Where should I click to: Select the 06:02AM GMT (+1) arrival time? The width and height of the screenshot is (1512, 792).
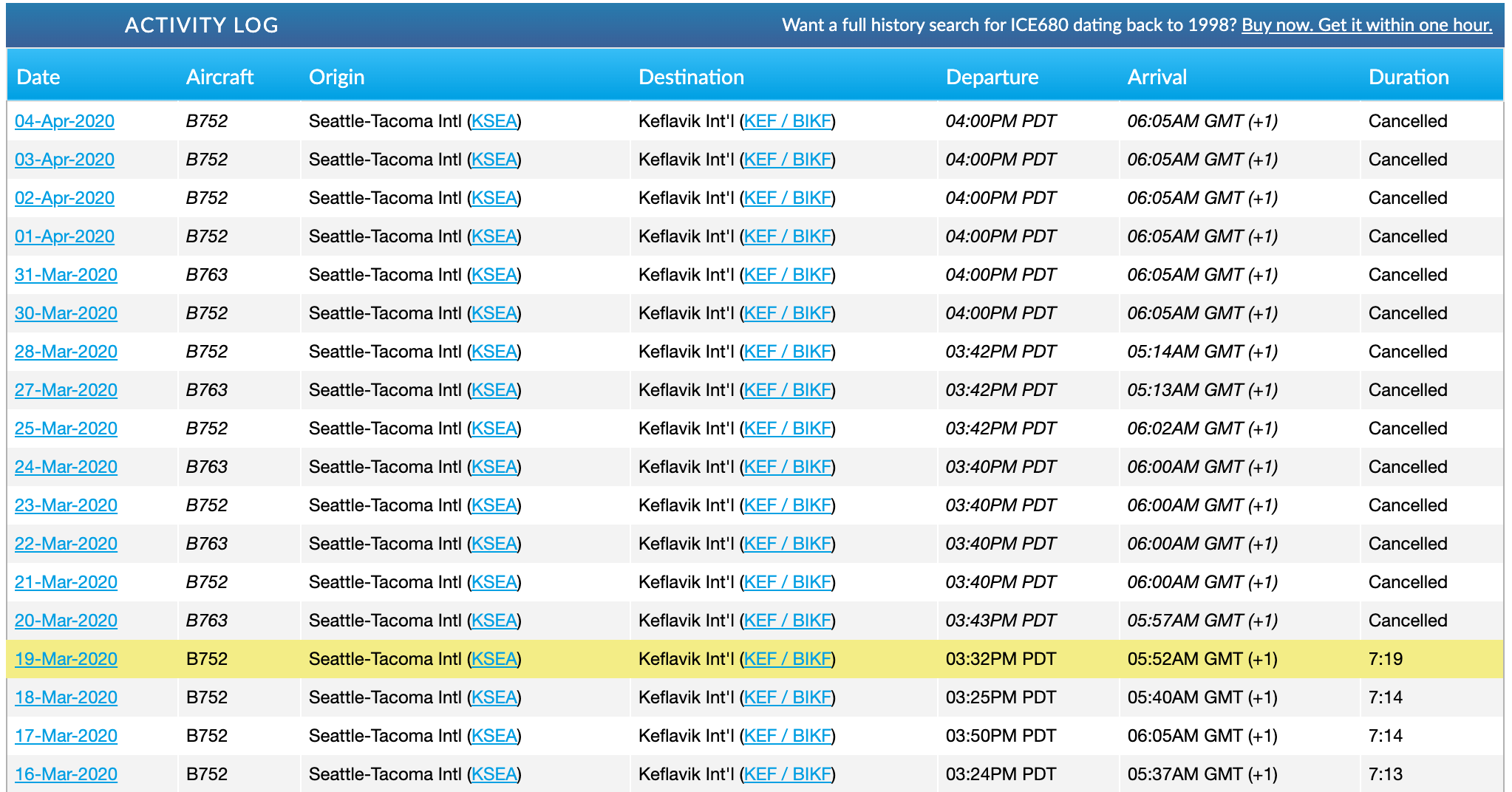[1202, 429]
